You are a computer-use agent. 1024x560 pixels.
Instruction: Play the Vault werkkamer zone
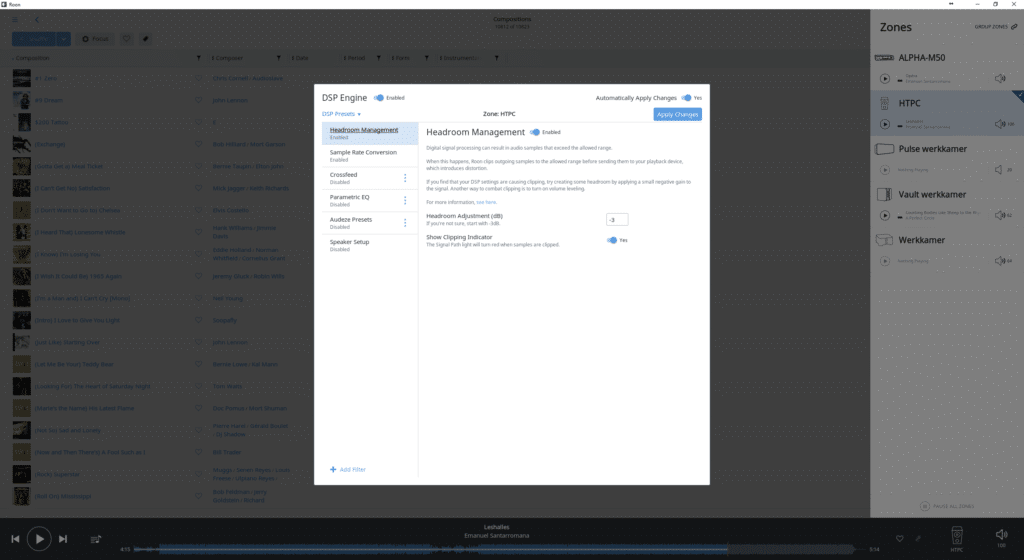(885, 215)
